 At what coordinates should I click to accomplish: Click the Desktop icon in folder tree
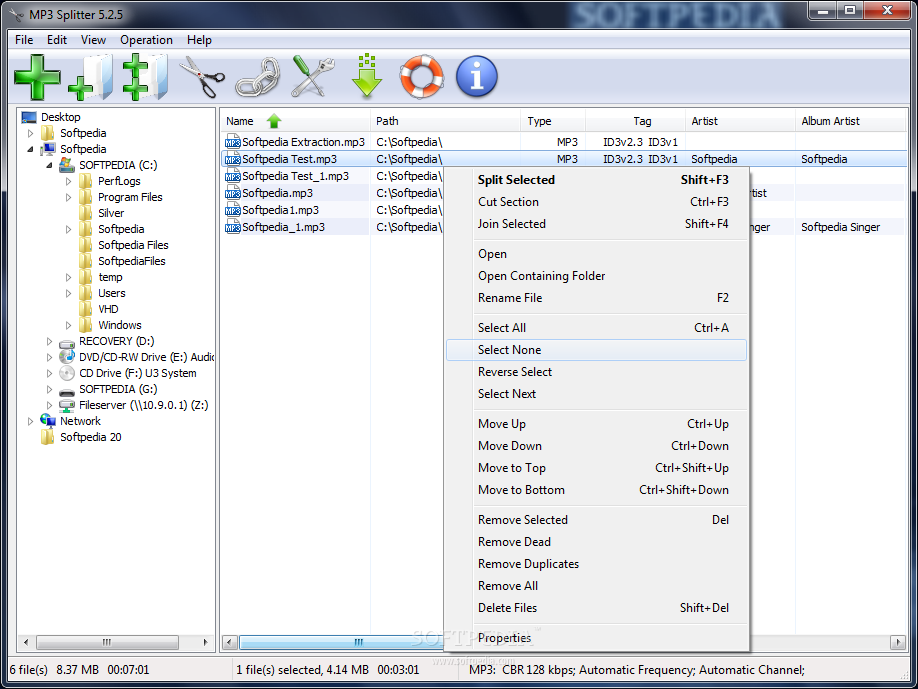[29, 117]
